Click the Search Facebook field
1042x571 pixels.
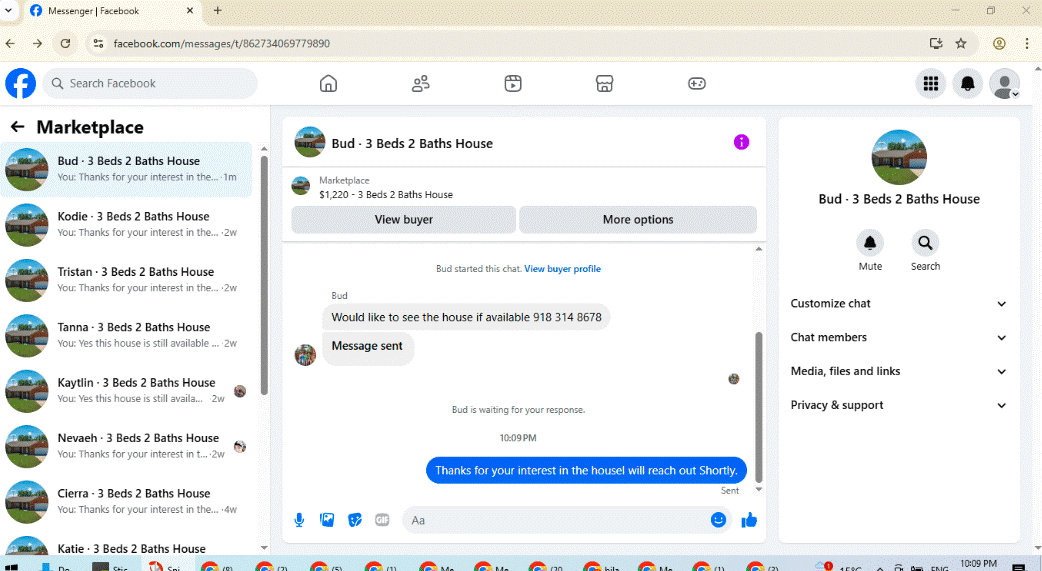(x=150, y=84)
